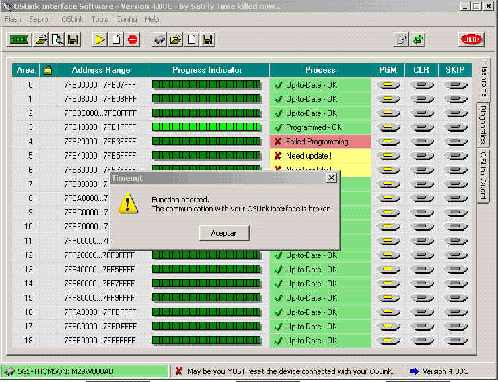Screen dimensions: 498x382
Task: Toggle the PGM switch for Area 0
Action: click(388, 85)
